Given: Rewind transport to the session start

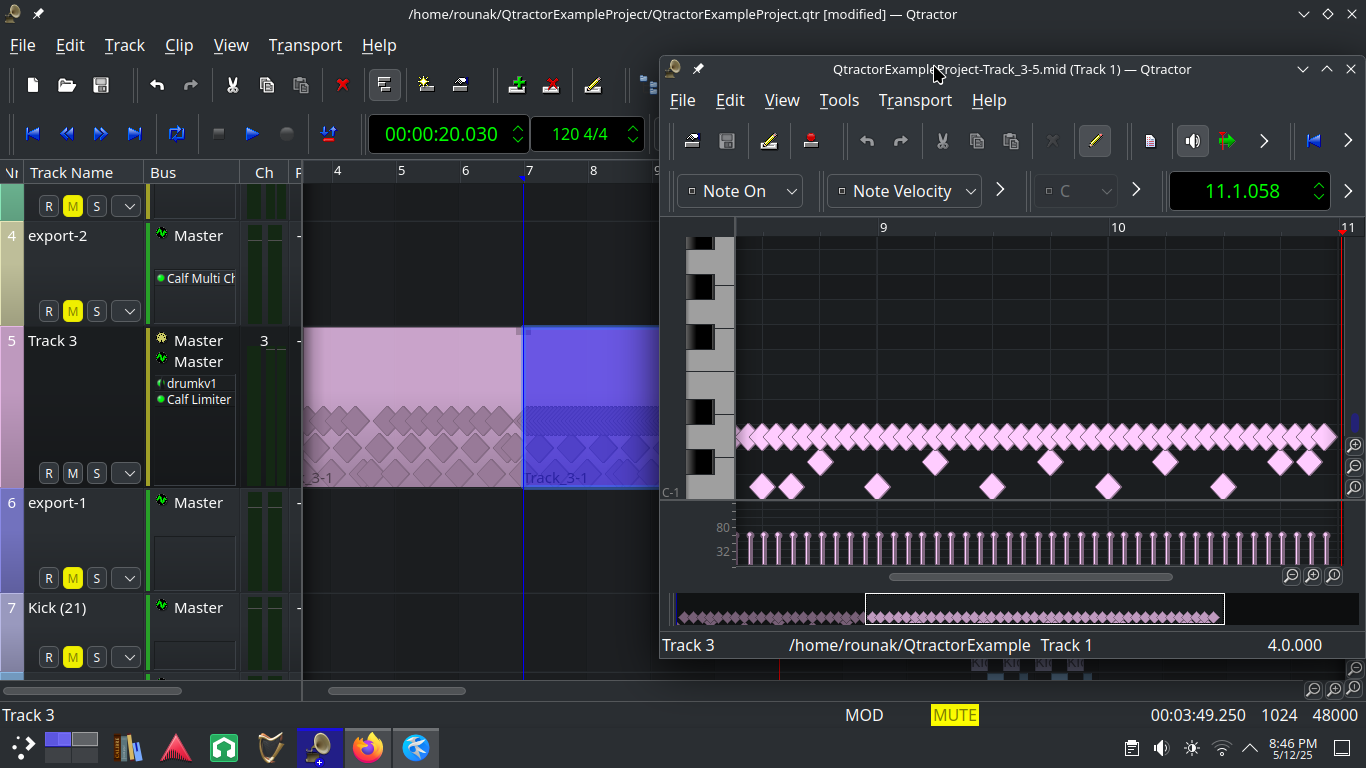Looking at the screenshot, I should pos(32,134).
